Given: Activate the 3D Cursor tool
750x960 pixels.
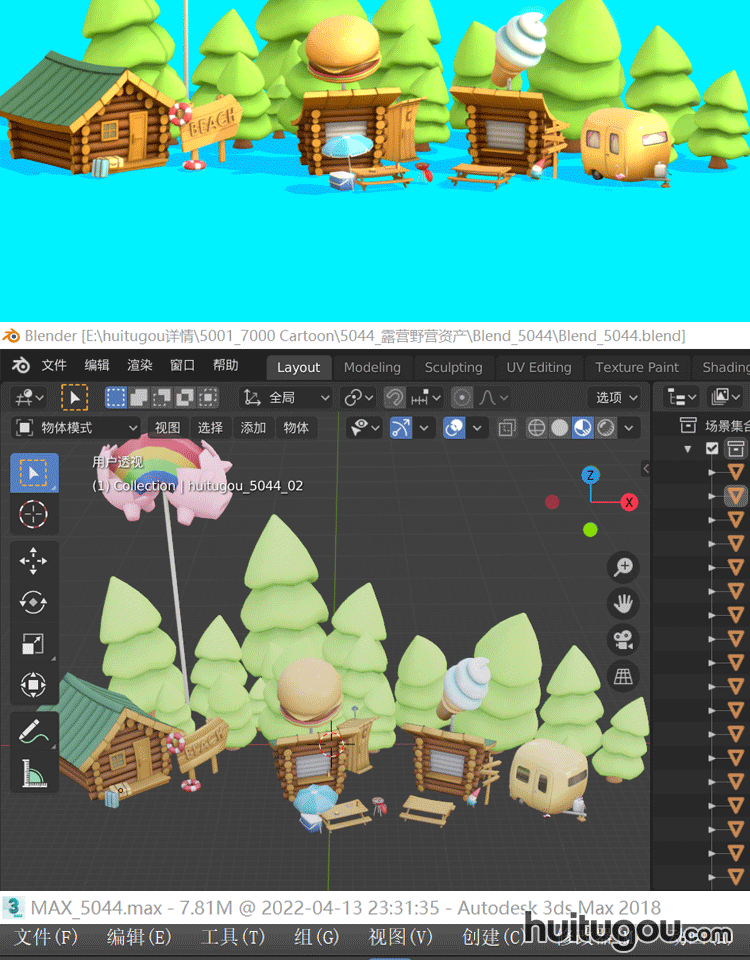Looking at the screenshot, I should coord(34,514).
